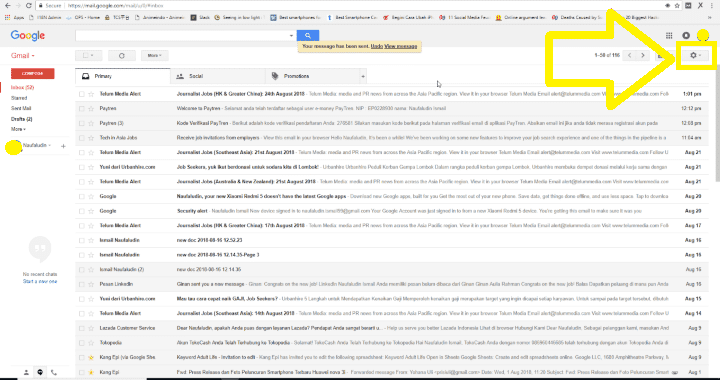Image resolution: width=720 pixels, height=380 pixels.
Task: Refresh the inbox with the reload icon
Action: coord(122,56)
